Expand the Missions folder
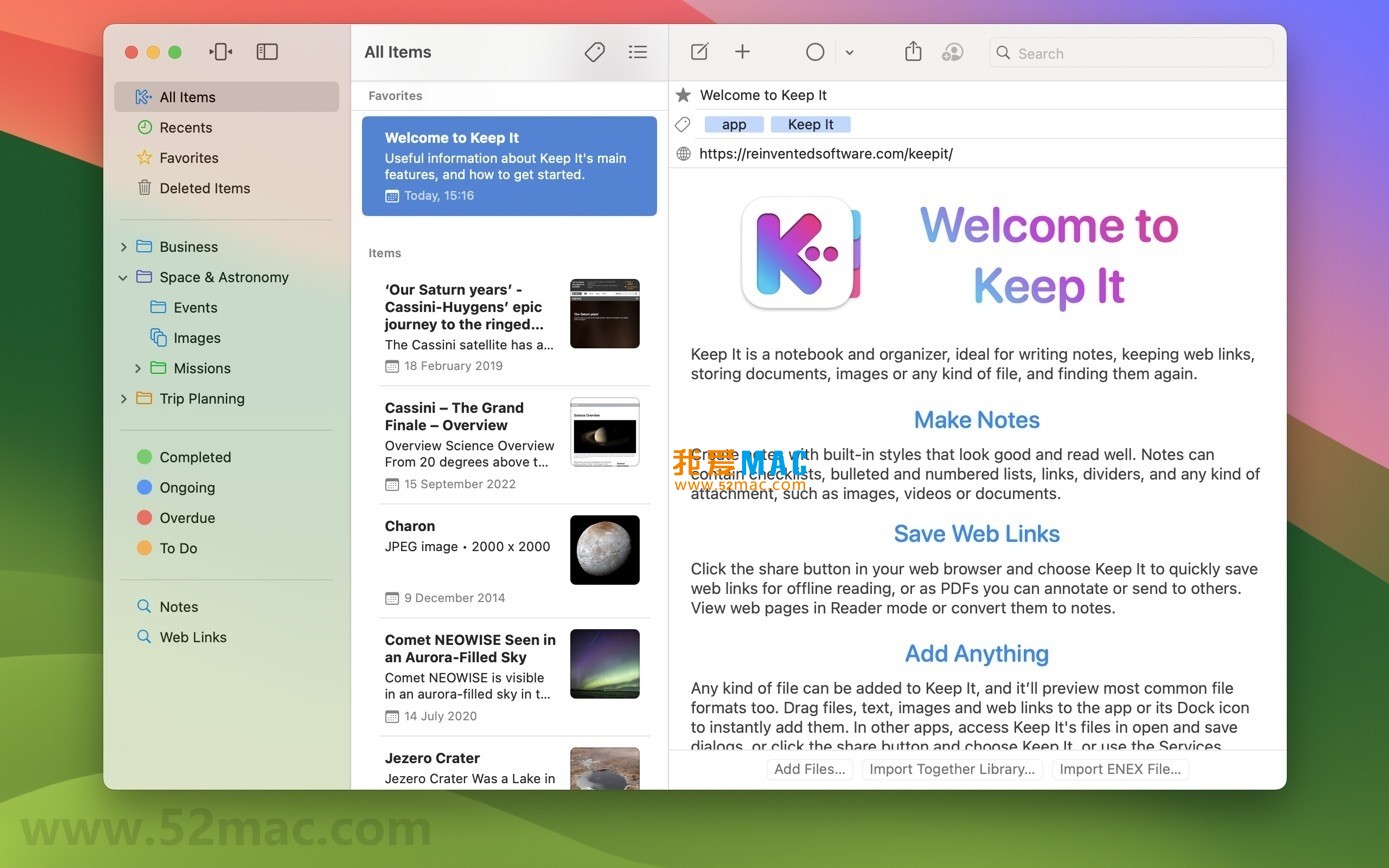This screenshot has width=1389, height=868. [138, 368]
